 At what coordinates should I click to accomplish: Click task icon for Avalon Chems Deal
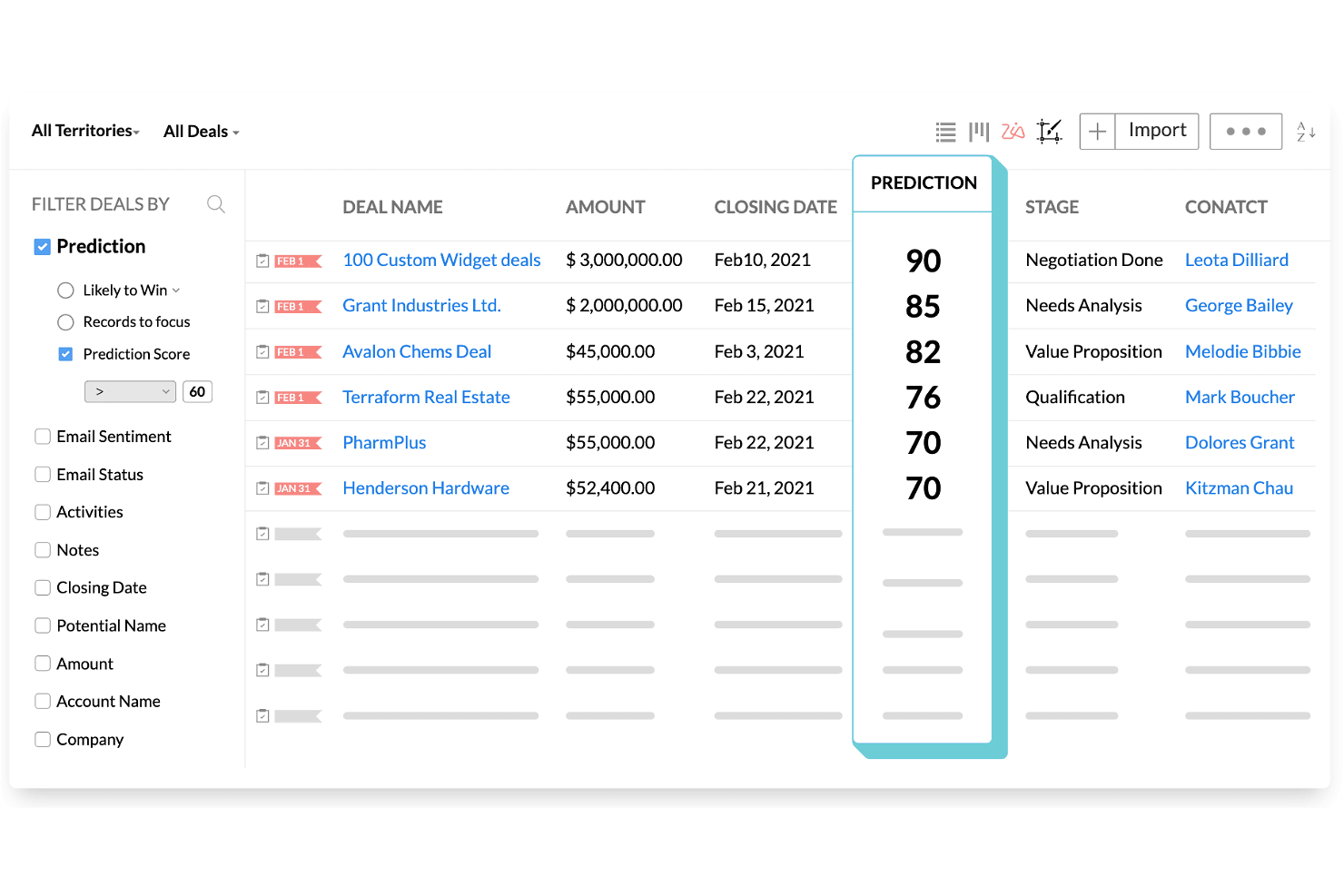(x=262, y=351)
